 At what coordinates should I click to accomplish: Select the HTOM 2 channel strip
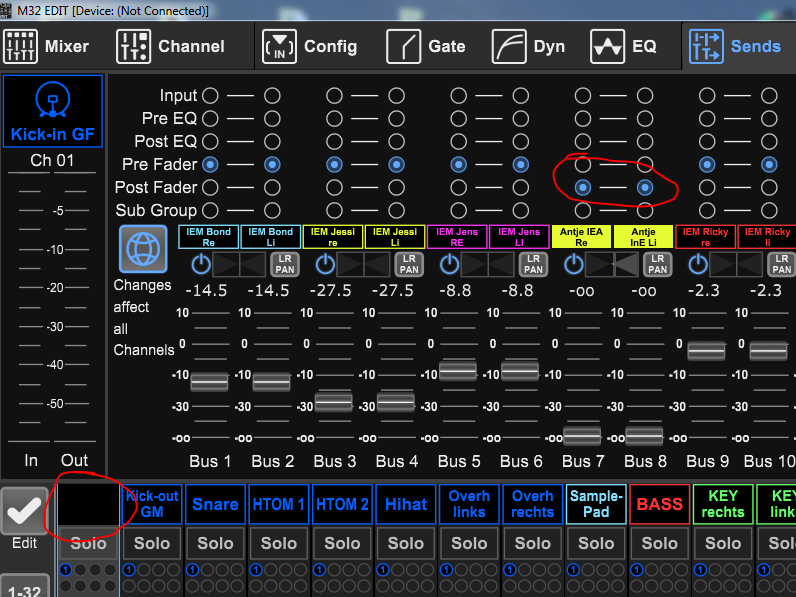coord(342,504)
